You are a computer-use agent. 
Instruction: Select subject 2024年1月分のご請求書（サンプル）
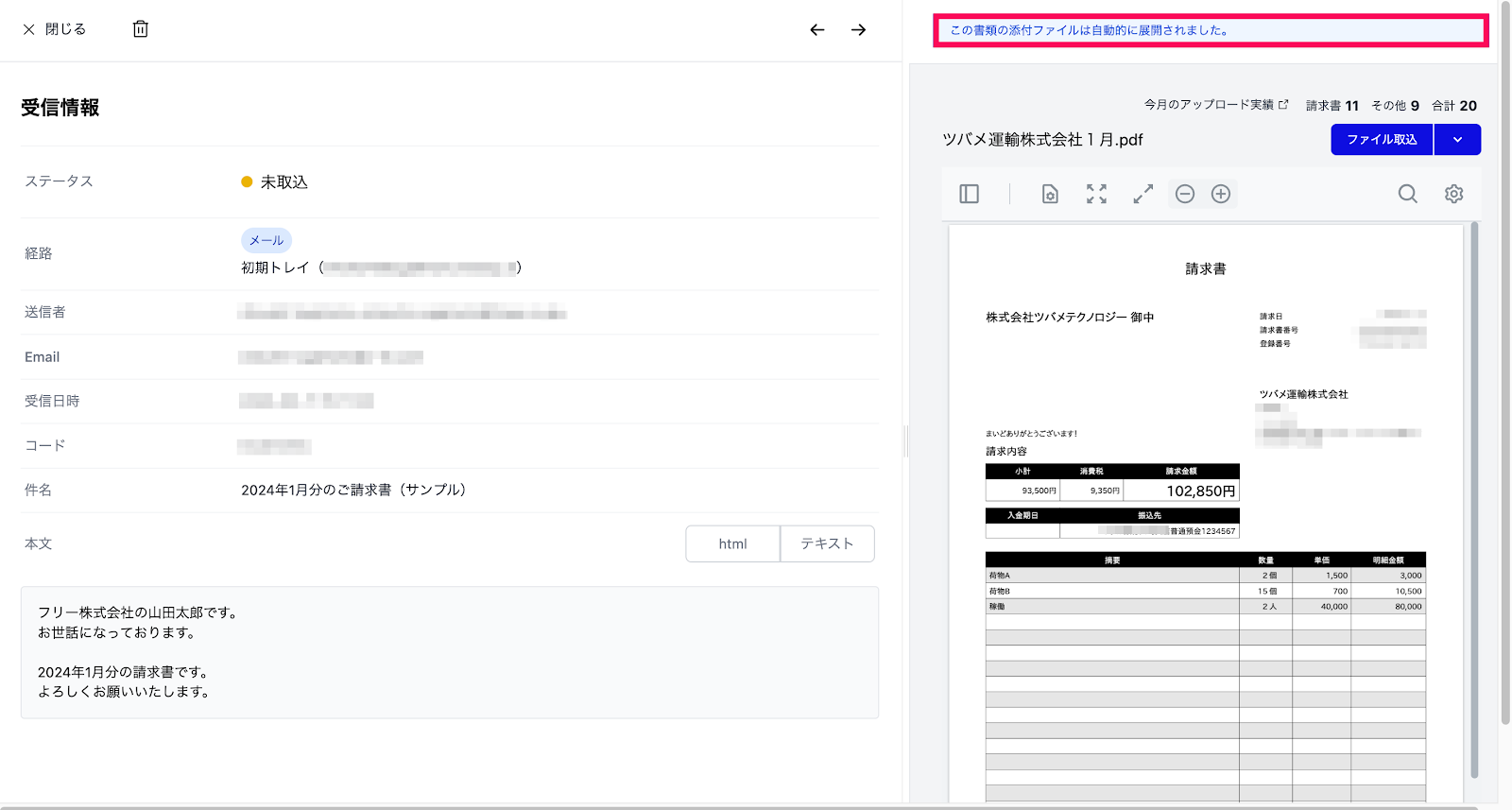point(353,490)
